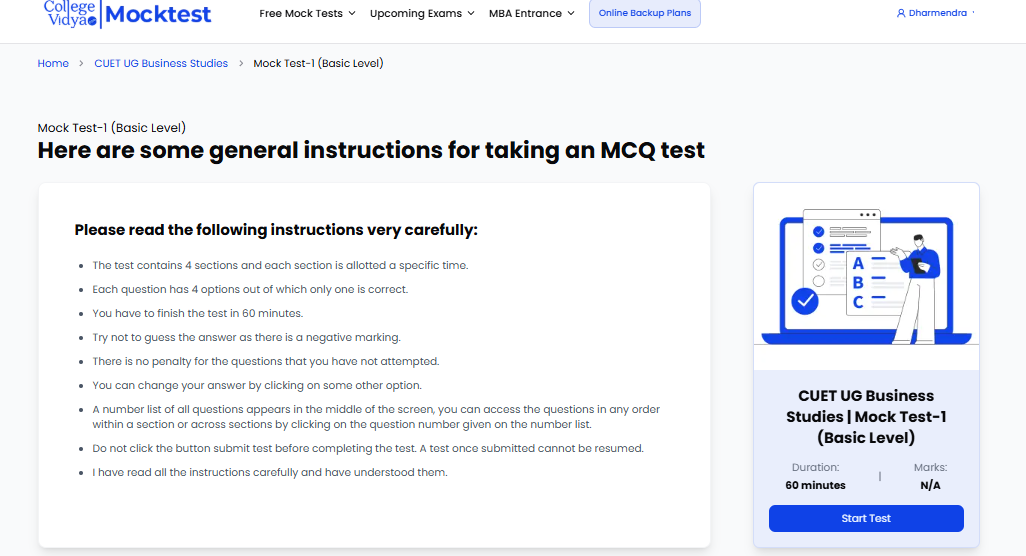Click the breadcrumb chevron right after Home
Viewport: 1026px width, 556px height.
[x=82, y=64]
